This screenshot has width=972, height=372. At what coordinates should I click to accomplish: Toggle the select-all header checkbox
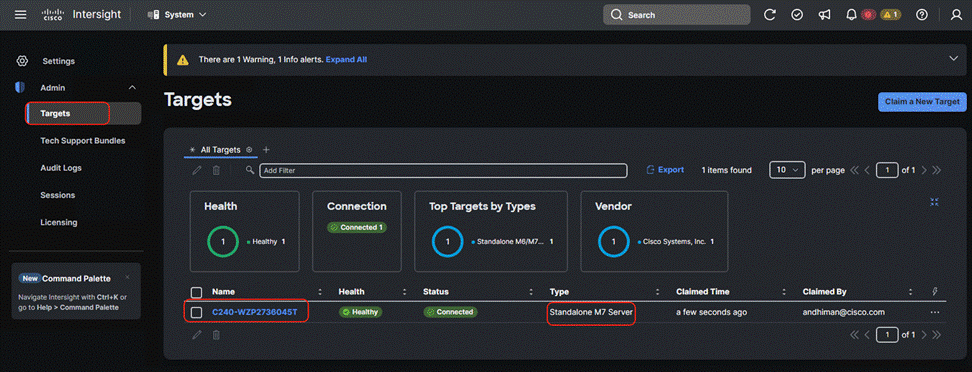click(197, 292)
